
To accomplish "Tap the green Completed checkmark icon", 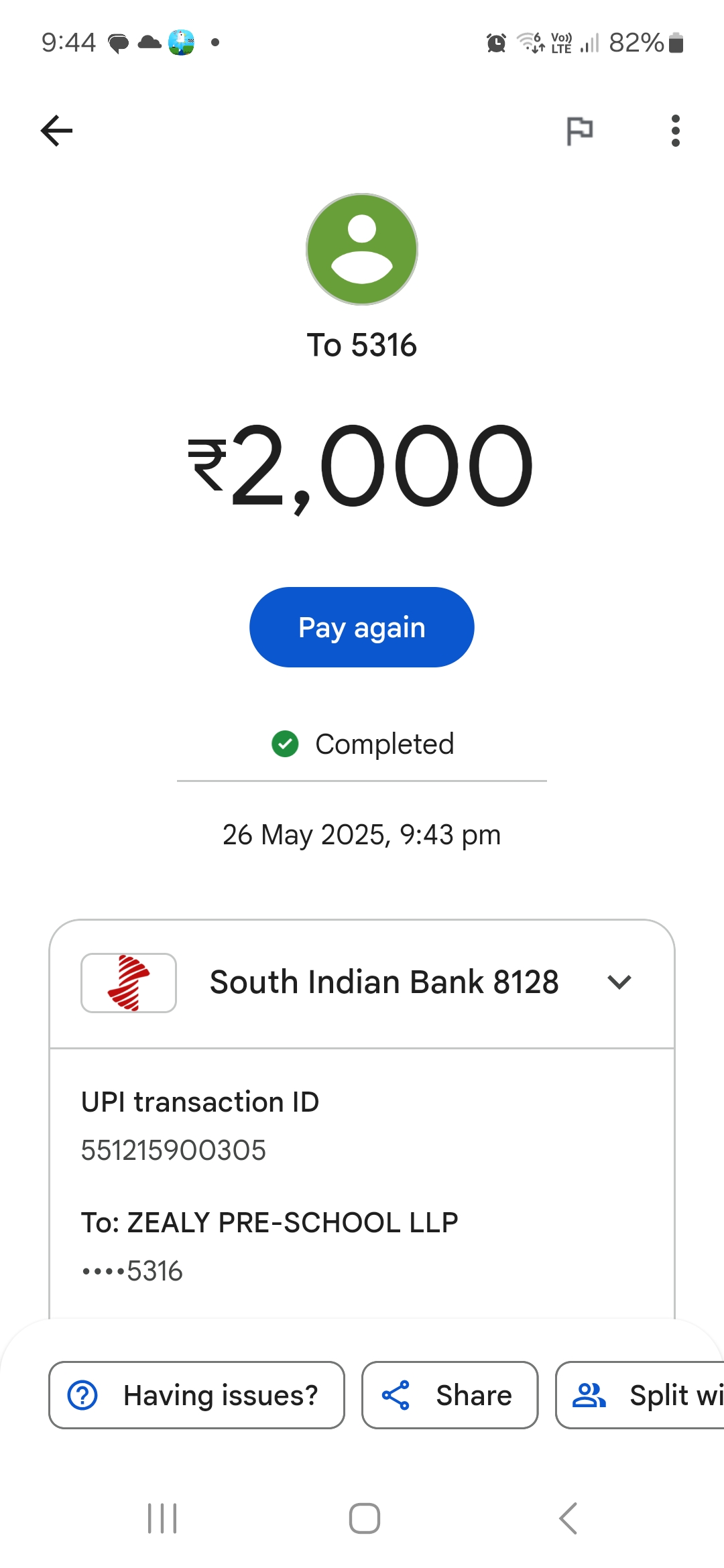I will coord(285,744).
